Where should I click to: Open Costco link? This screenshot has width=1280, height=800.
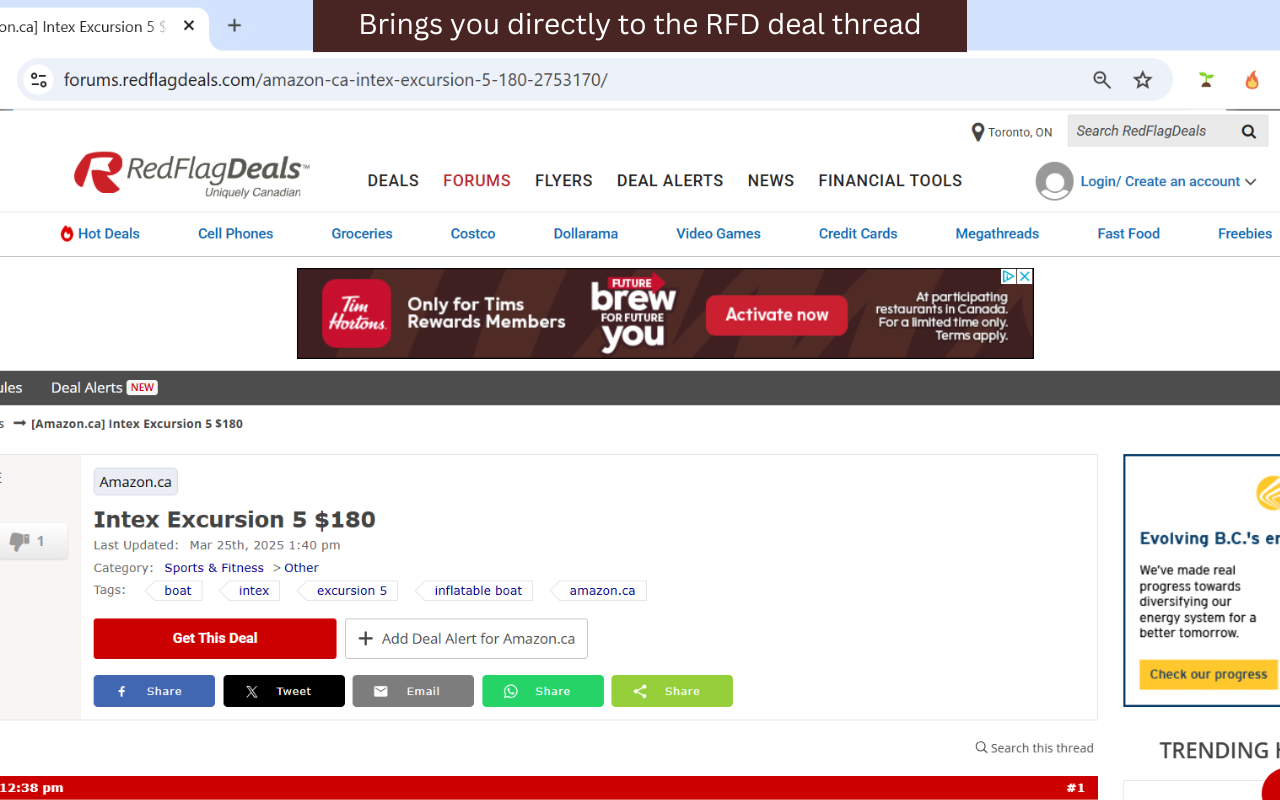point(473,234)
